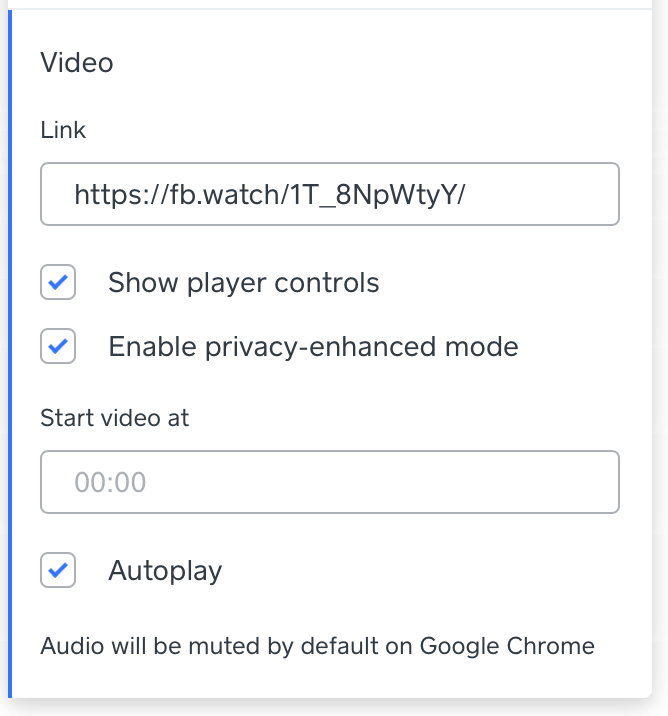Click the audio muted on Google Chrome note
This screenshot has height=716, width=668.
click(x=317, y=646)
